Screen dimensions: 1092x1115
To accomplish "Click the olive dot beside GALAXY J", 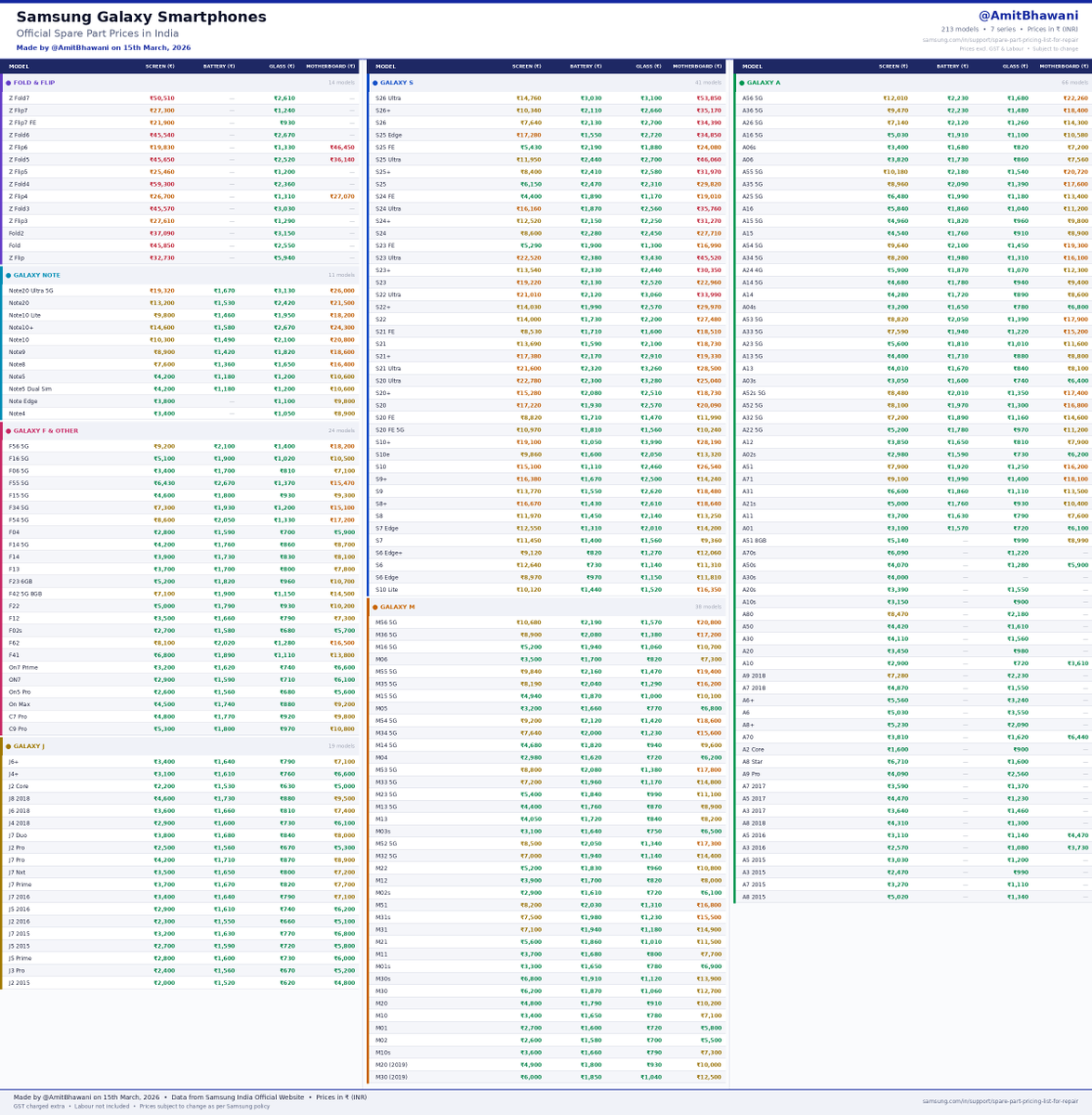I will [8, 746].
